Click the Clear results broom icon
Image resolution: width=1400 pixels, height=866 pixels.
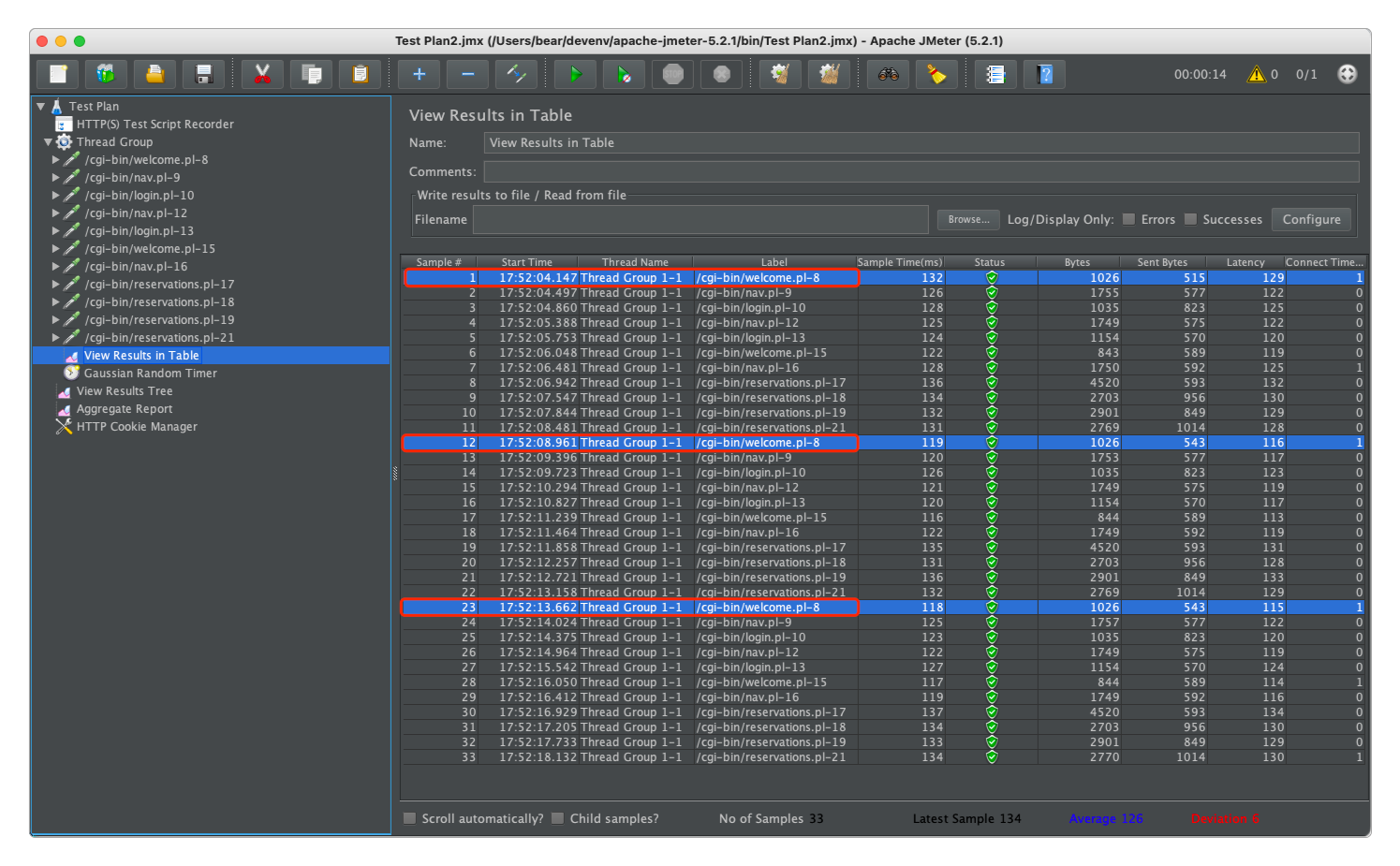click(779, 74)
